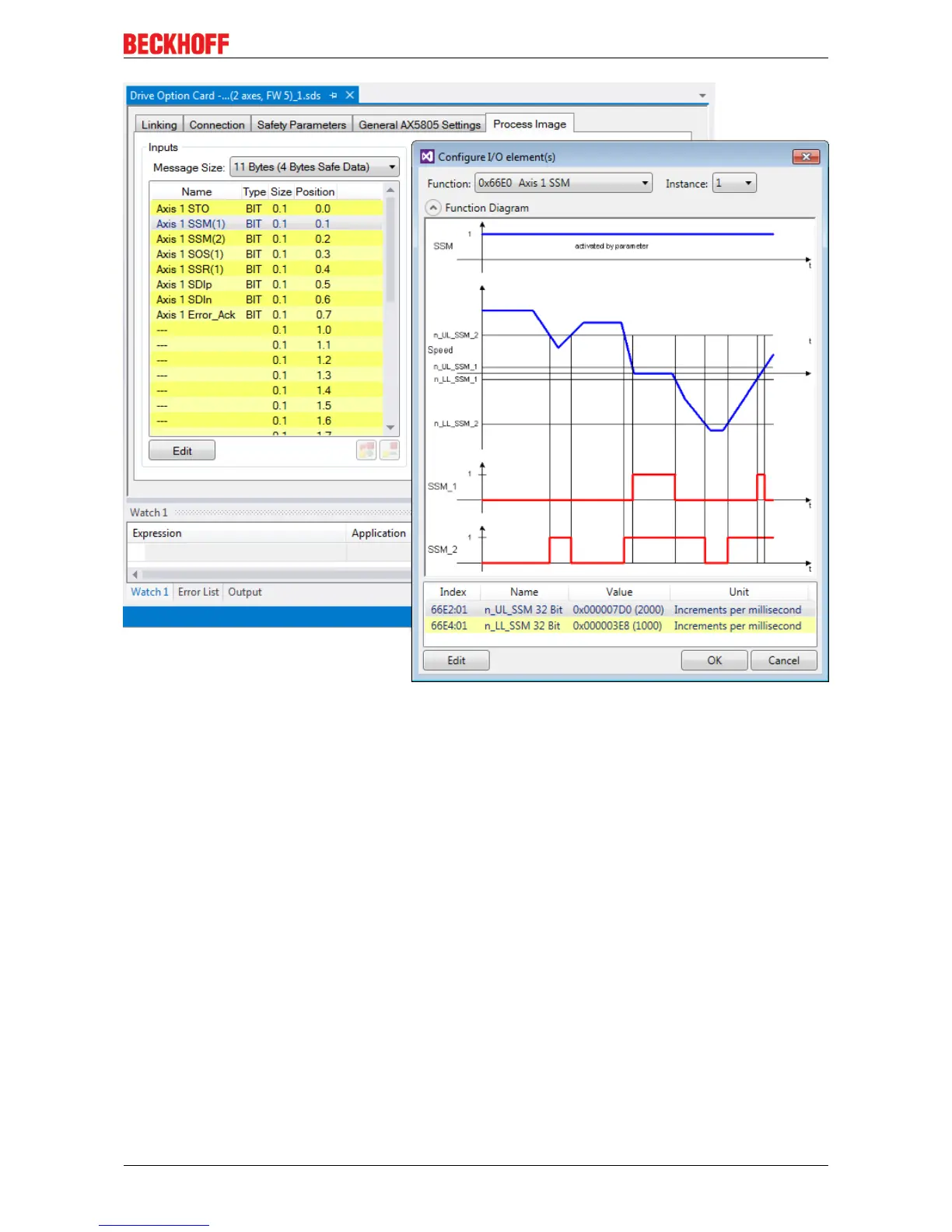
Task: Close the Configure I/O element(s) dialog
Action: pos(806,156)
